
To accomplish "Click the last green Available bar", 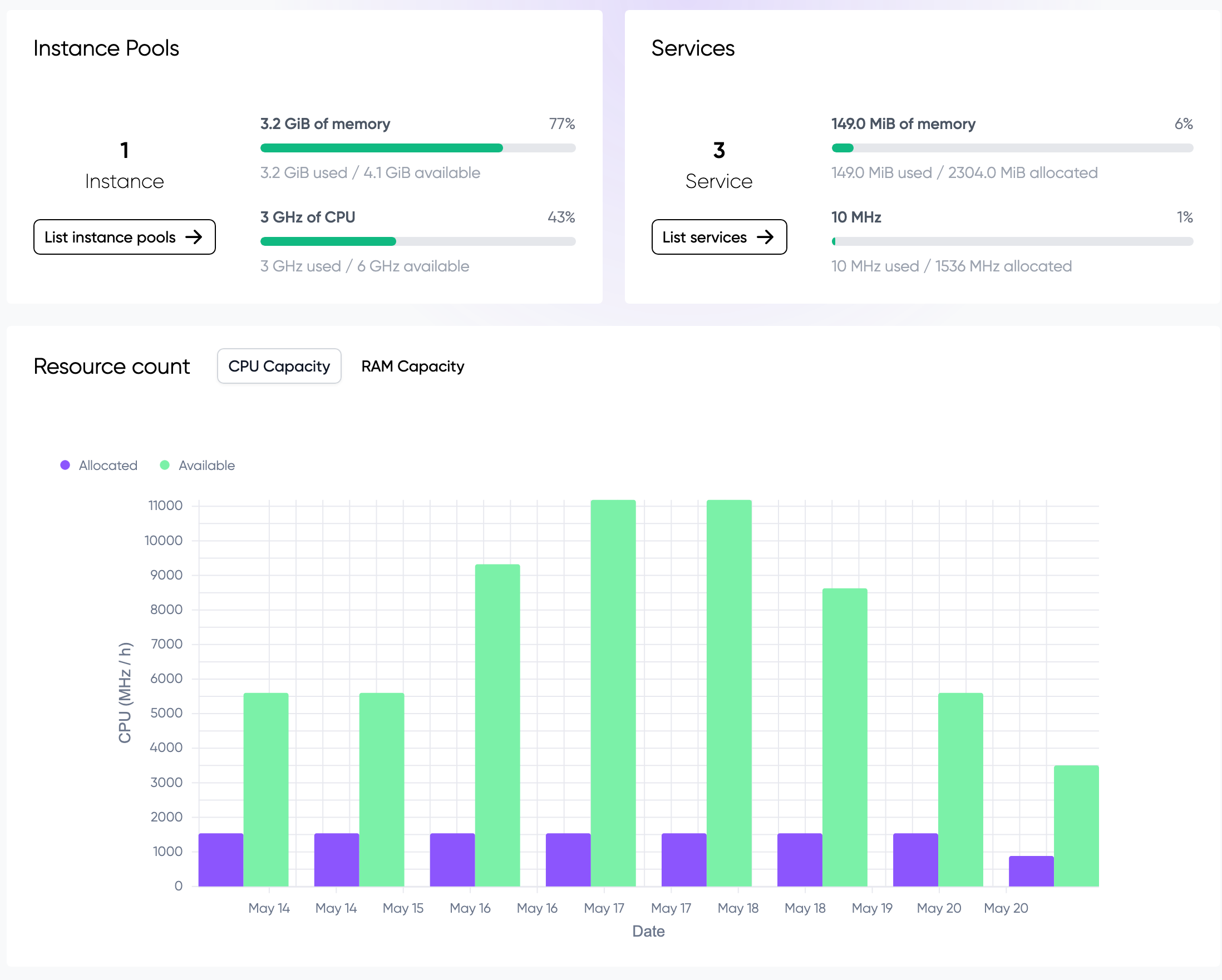I will pyautogui.click(x=1076, y=826).
